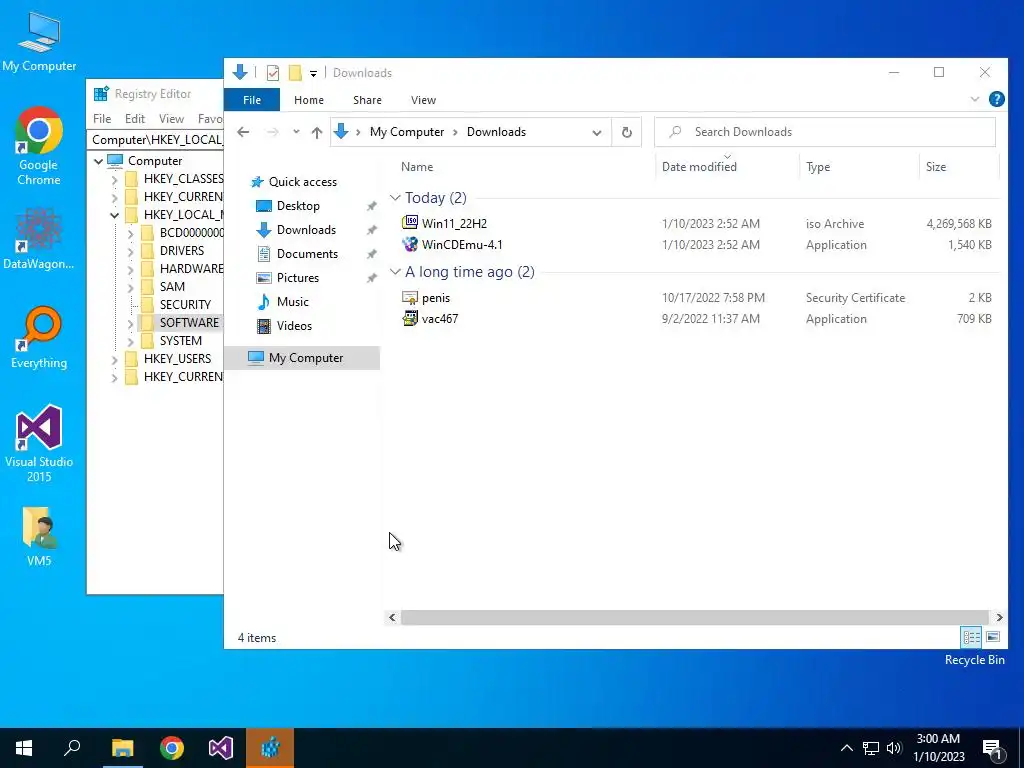Switch to Details view layout

point(971,637)
